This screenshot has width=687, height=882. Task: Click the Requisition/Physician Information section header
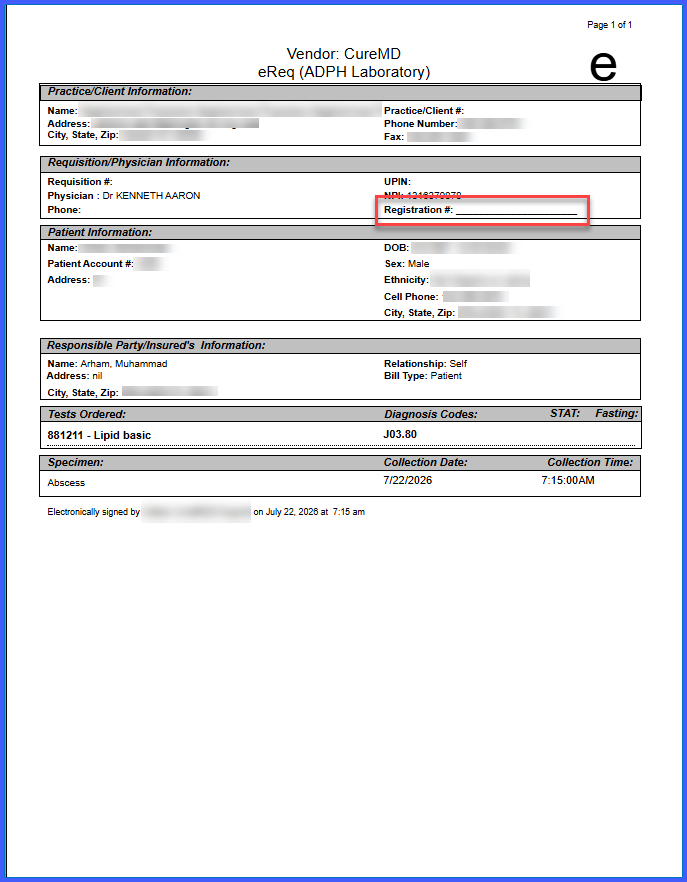click(340, 163)
